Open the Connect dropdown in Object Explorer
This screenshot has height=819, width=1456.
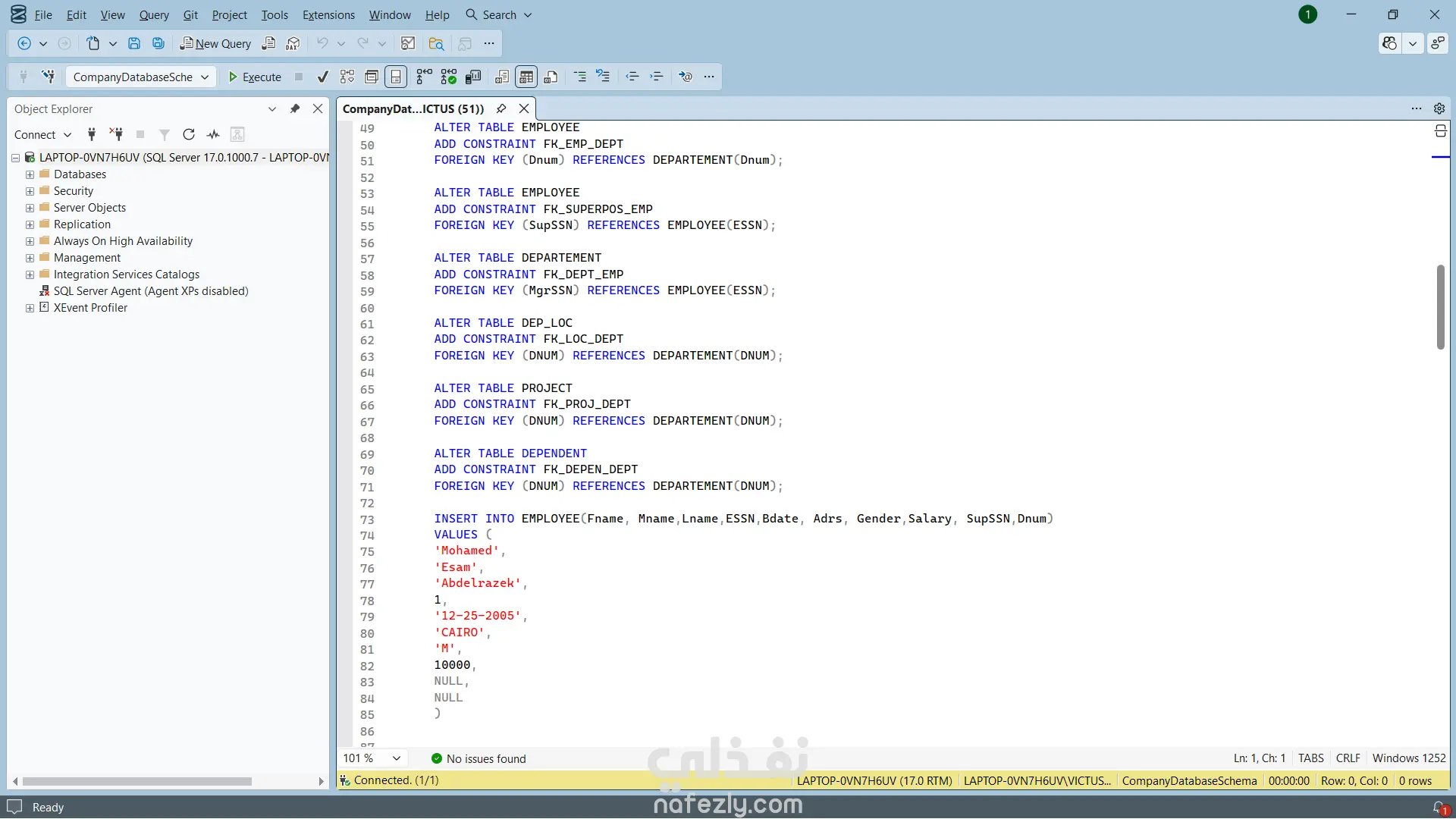point(42,134)
